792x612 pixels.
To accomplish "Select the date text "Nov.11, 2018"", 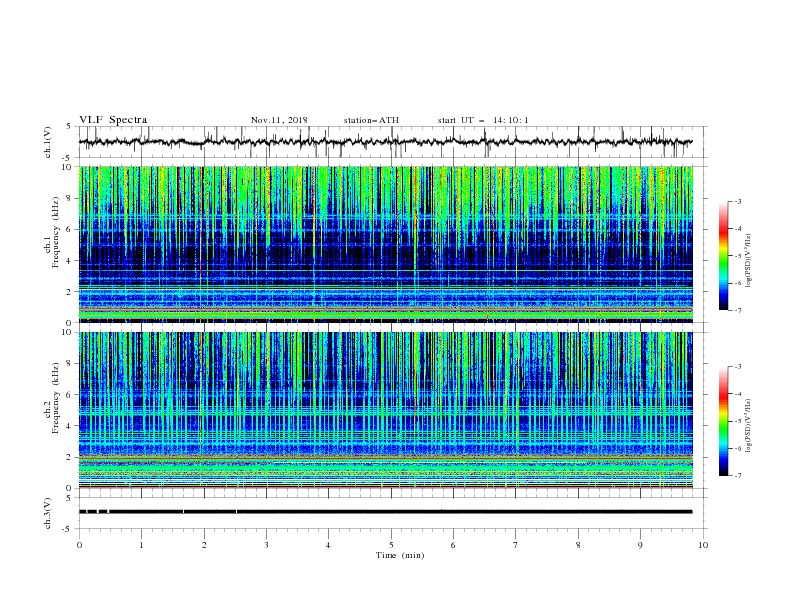I will tap(279, 120).
